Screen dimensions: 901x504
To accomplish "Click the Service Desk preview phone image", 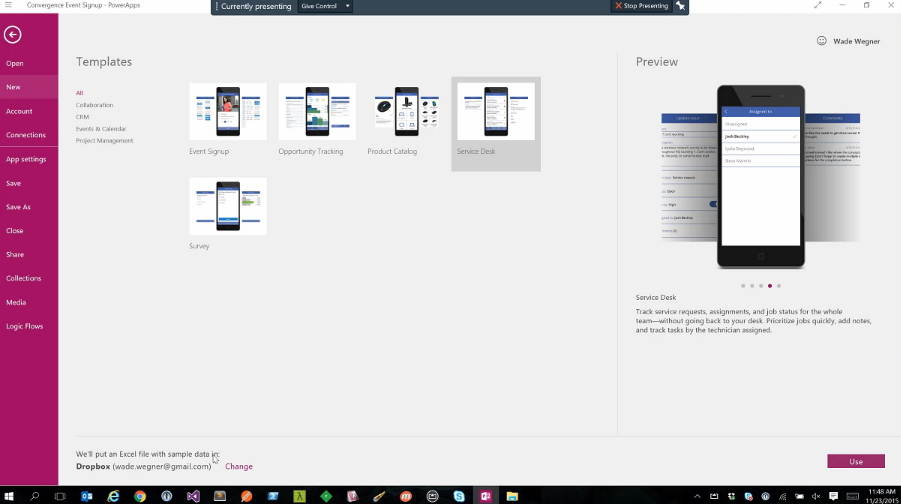I will tap(761, 176).
